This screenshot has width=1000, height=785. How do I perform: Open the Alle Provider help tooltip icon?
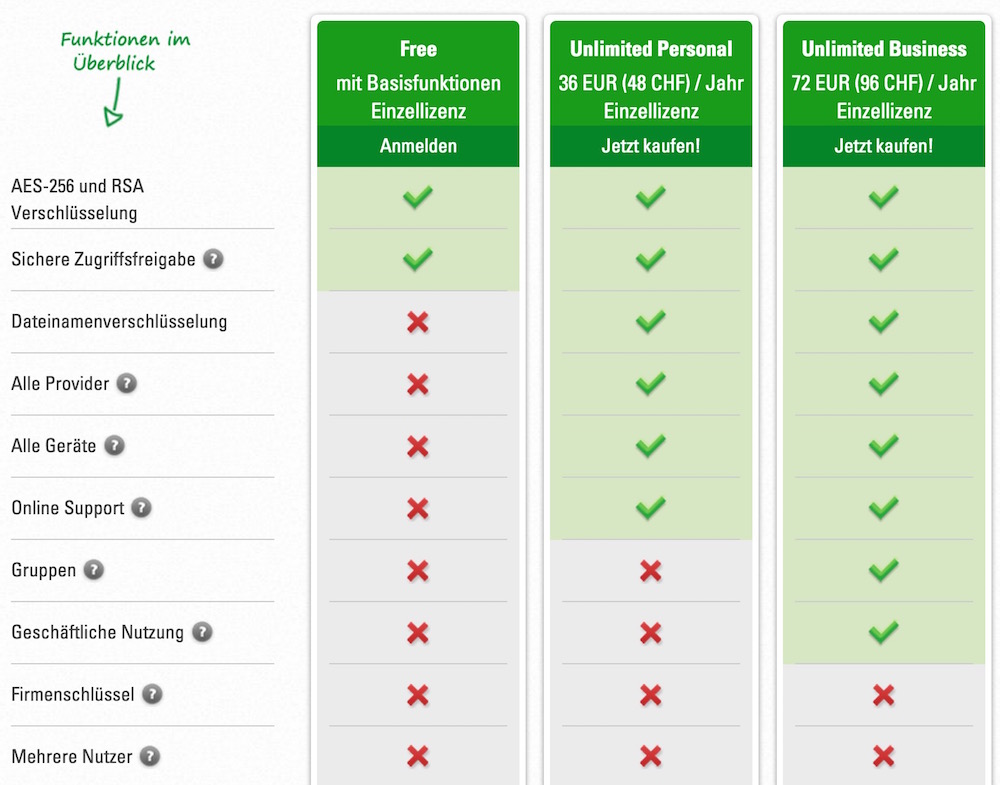click(127, 383)
